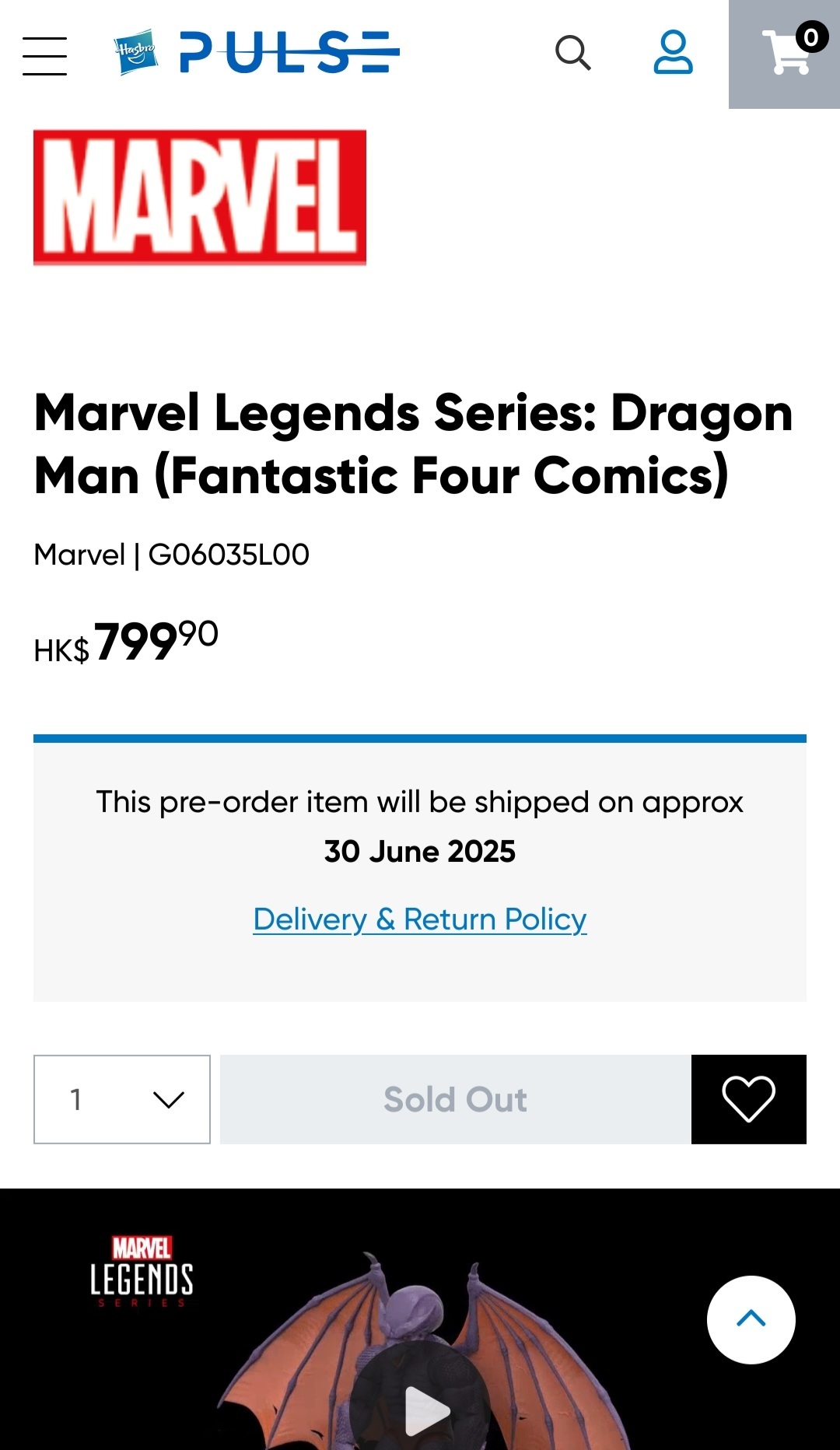The width and height of the screenshot is (840, 1450).
Task: Select the Dragon Man product title
Action: [414, 443]
